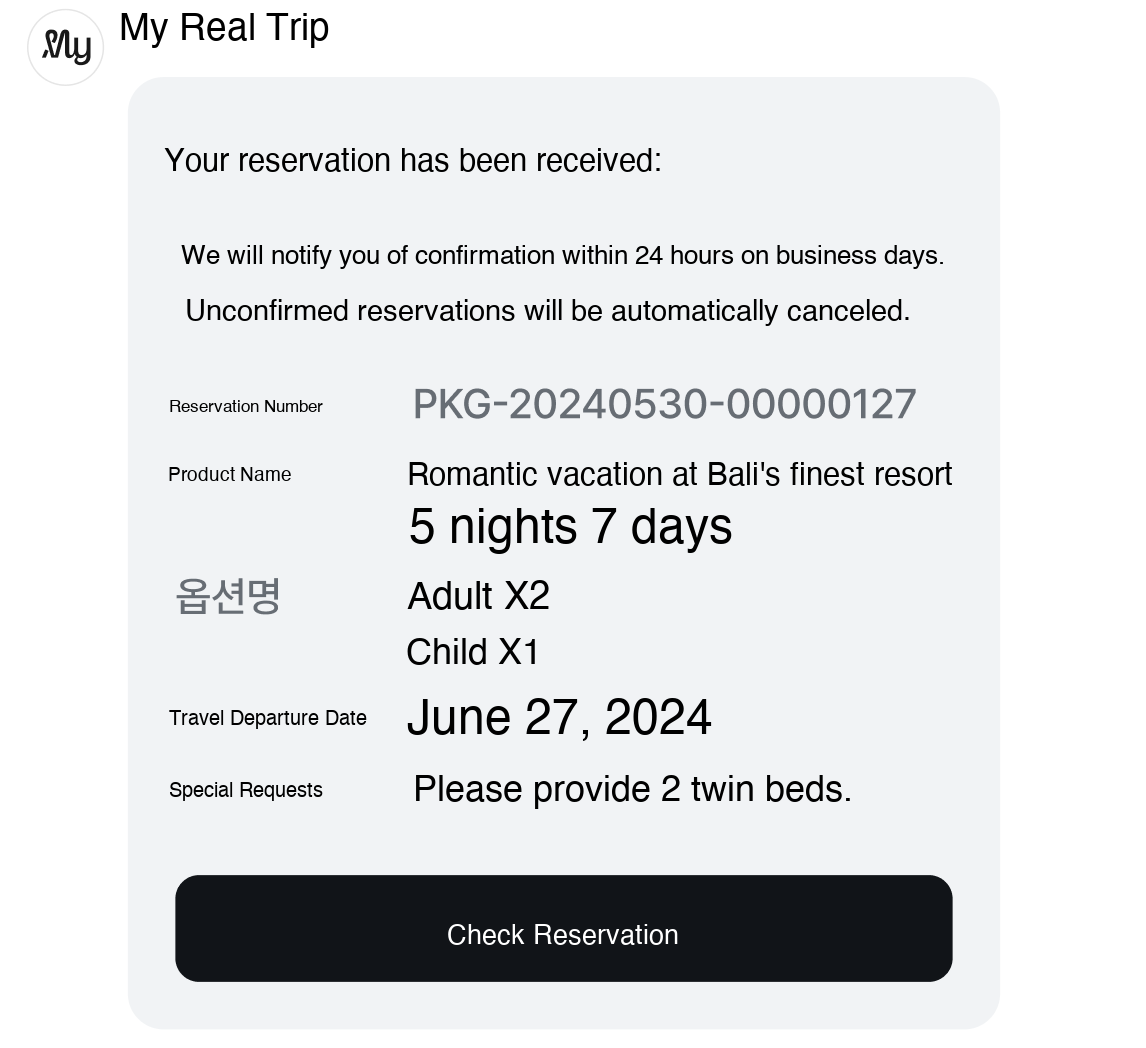Select the June 27, 2024 departure date
Viewport: 1146px width, 1048px height.
[558, 718]
